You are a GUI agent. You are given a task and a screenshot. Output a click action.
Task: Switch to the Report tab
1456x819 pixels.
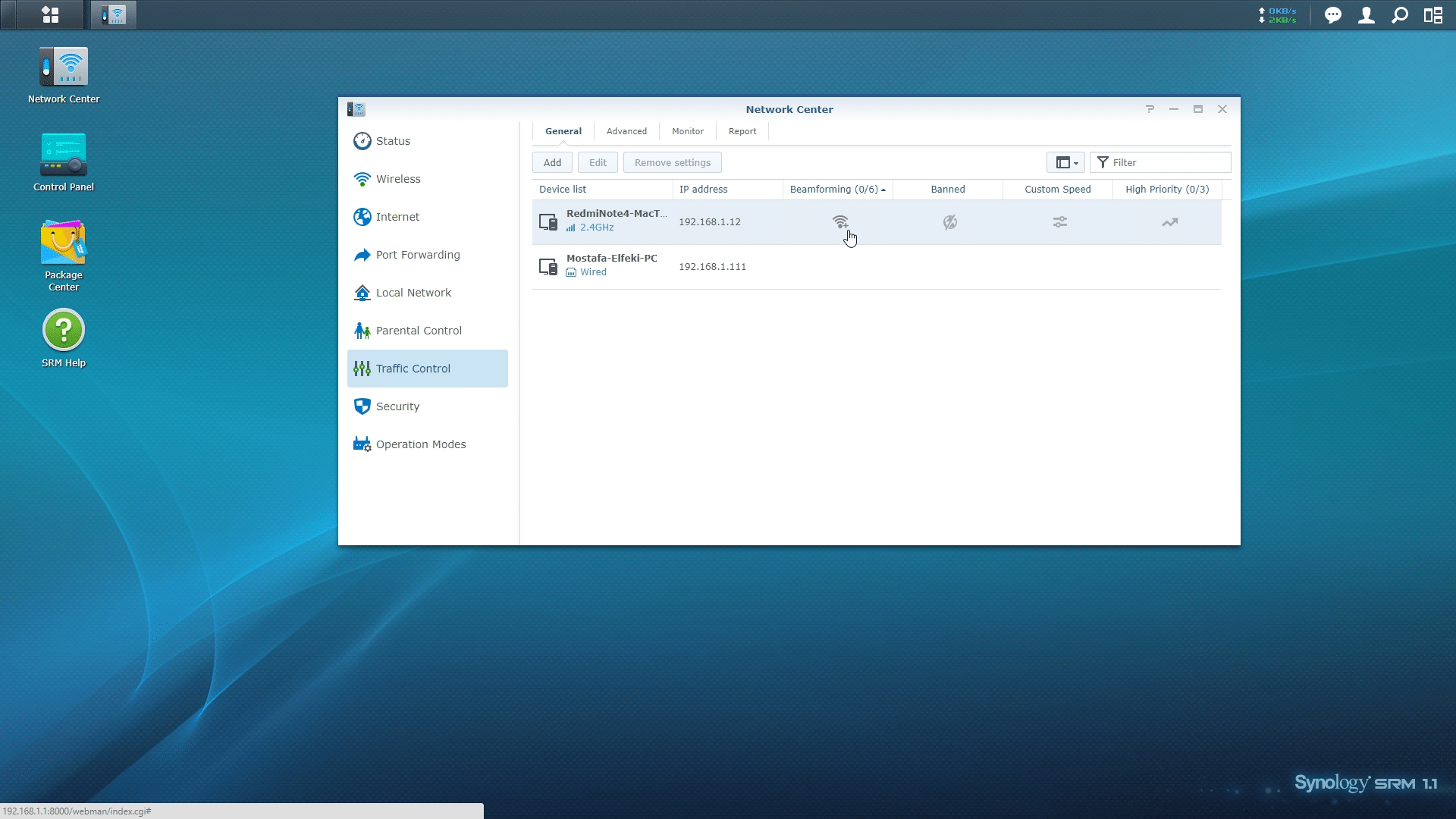click(742, 131)
